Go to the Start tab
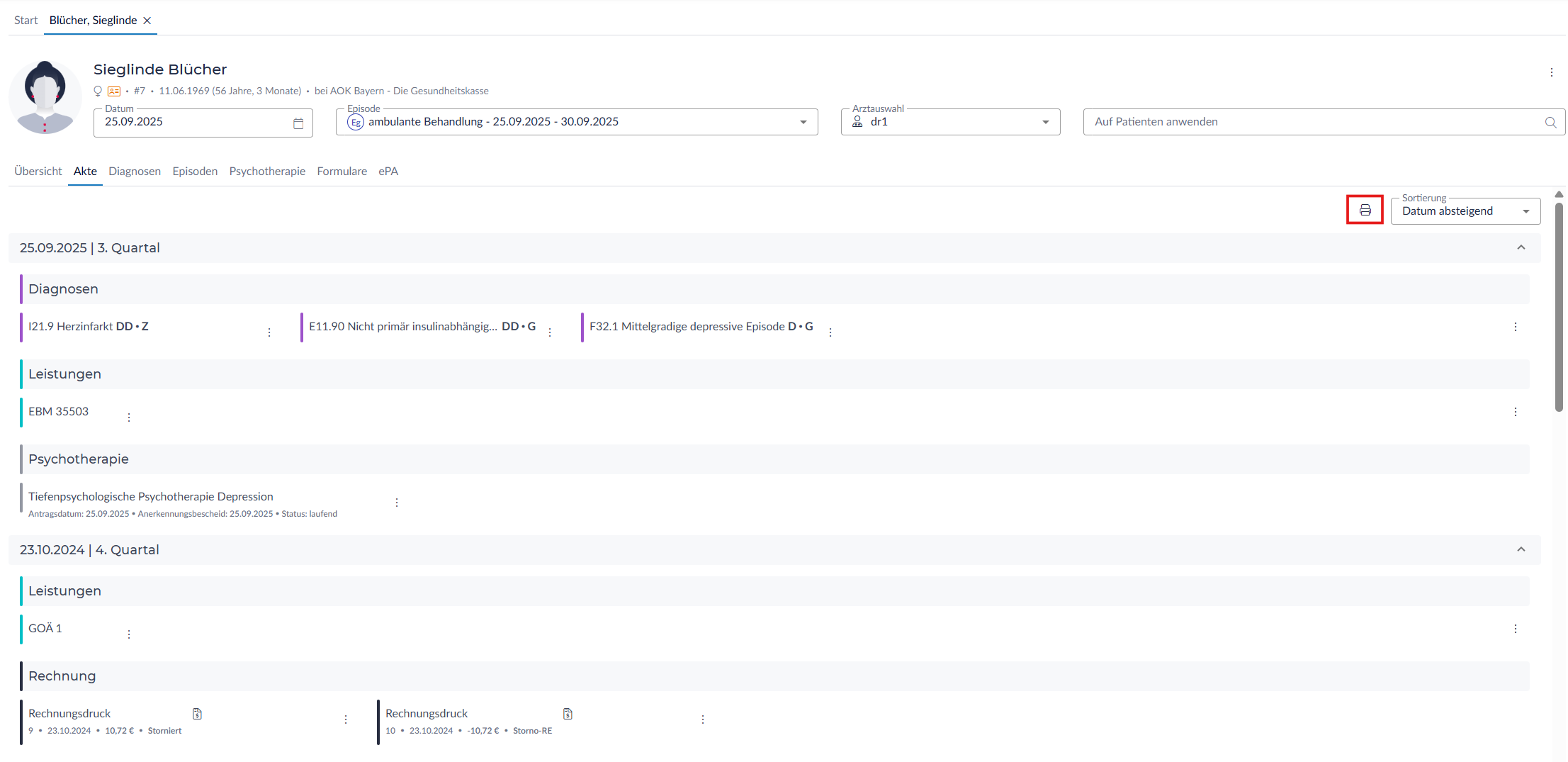Screen dimensions: 1568x762 pyautogui.click(x=26, y=21)
